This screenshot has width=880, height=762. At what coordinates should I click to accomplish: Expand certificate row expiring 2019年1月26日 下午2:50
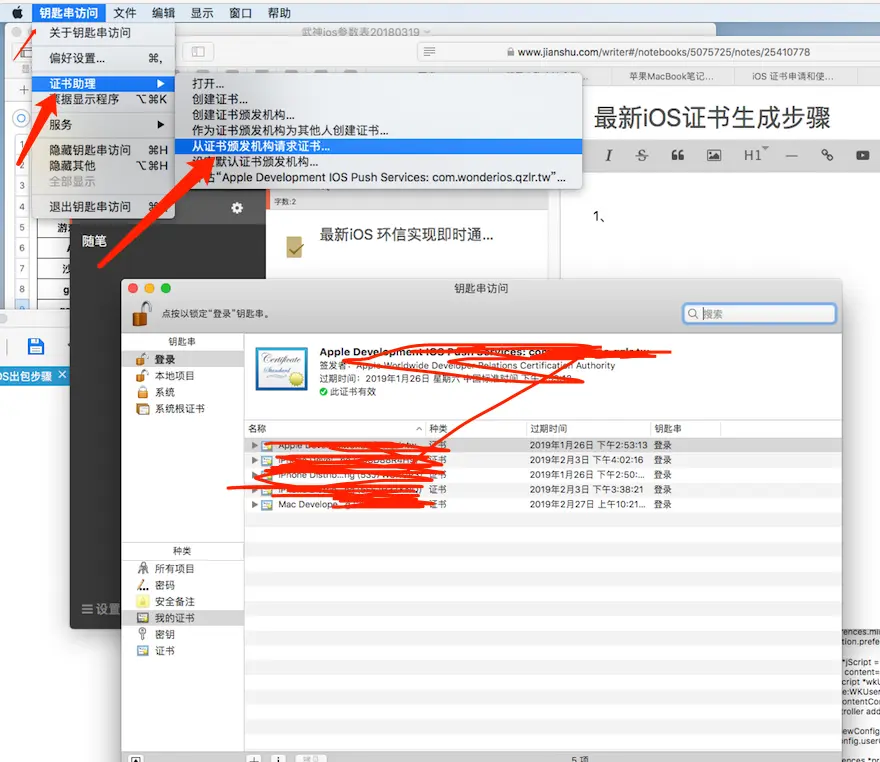(254, 475)
